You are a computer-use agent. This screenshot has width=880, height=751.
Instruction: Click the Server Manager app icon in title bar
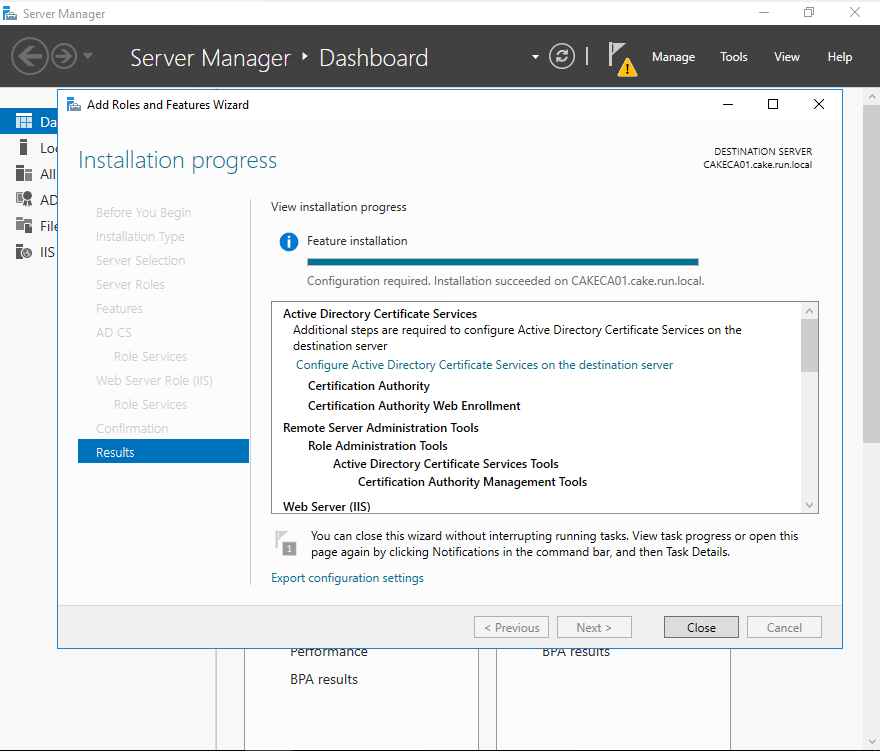(10, 13)
